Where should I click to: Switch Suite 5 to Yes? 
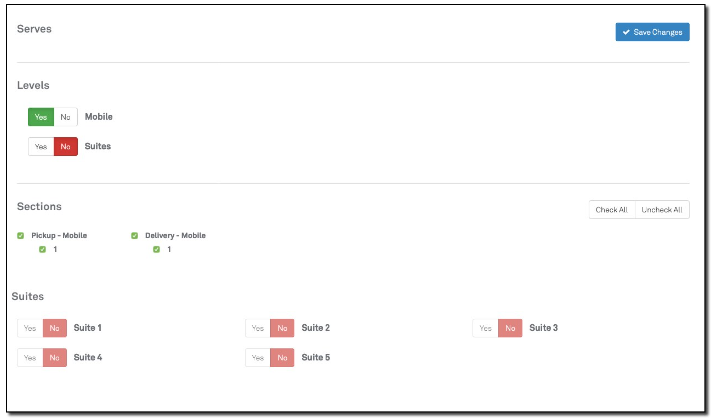coord(258,357)
